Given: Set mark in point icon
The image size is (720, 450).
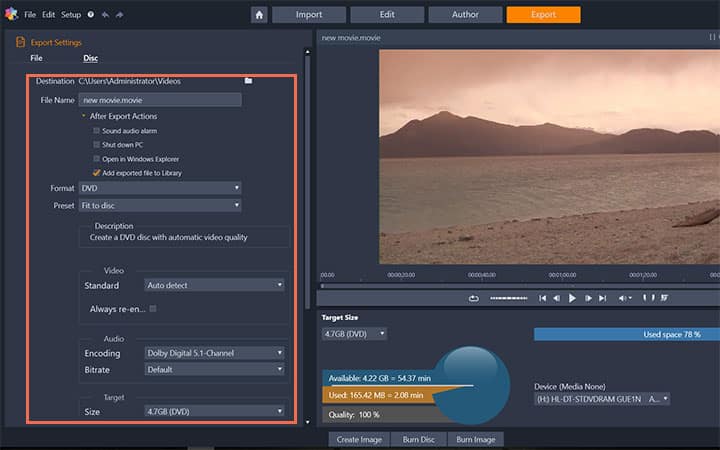Looking at the screenshot, I should pos(645,298).
